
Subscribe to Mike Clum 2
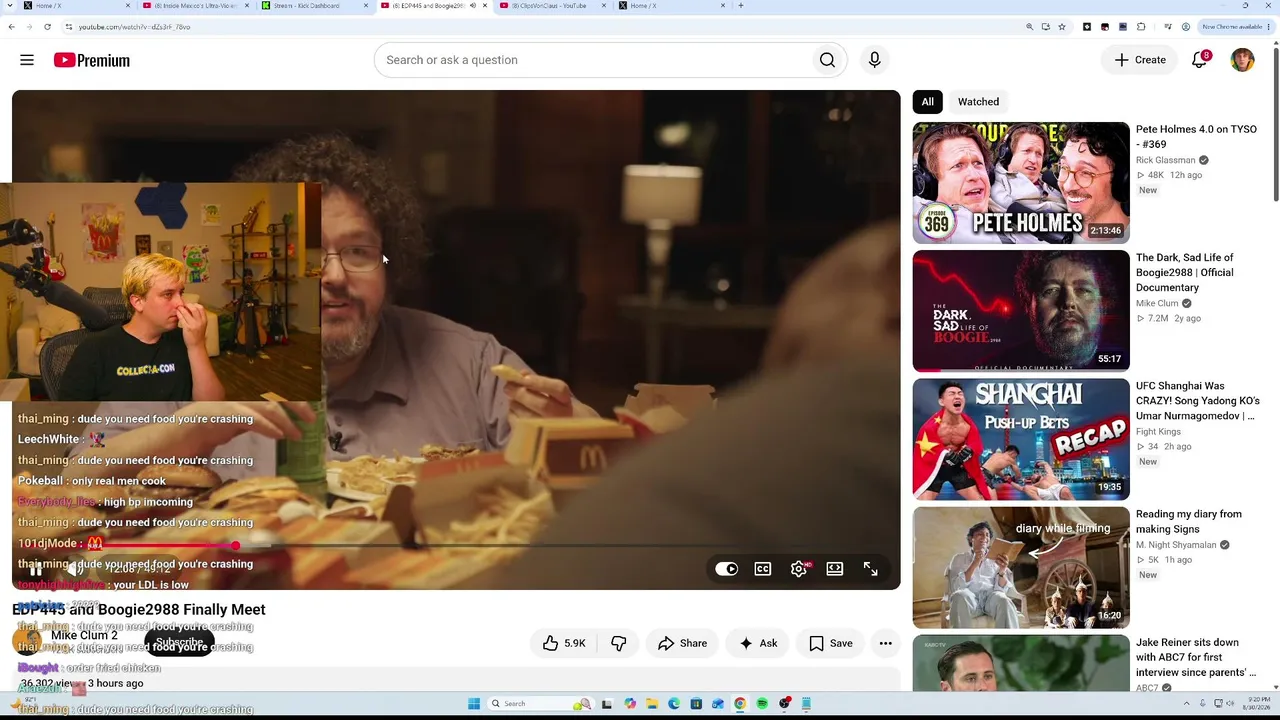coord(179,643)
